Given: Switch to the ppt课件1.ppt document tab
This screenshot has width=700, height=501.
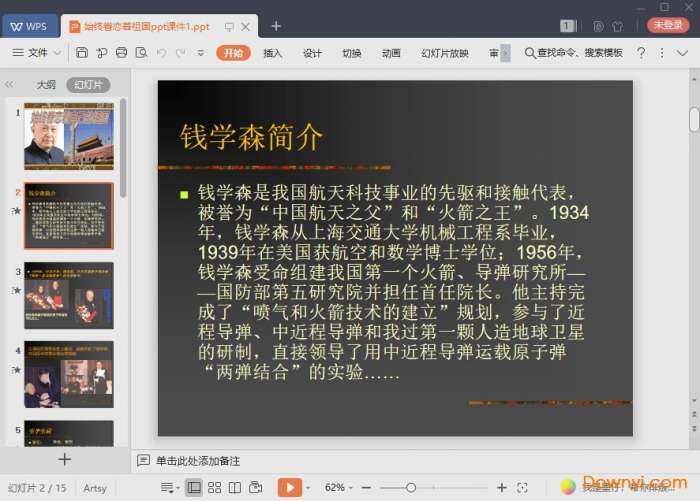Looking at the screenshot, I should [x=146, y=27].
